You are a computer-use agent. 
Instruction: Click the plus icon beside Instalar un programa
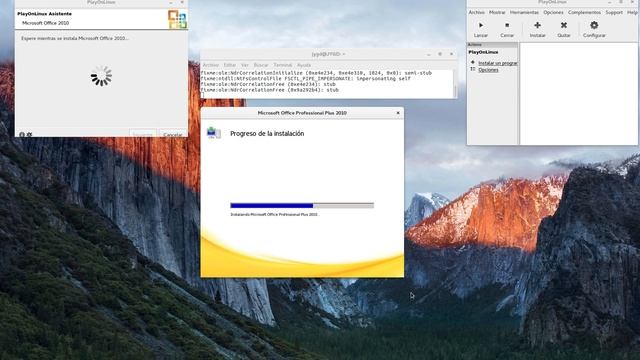[x=473, y=63]
